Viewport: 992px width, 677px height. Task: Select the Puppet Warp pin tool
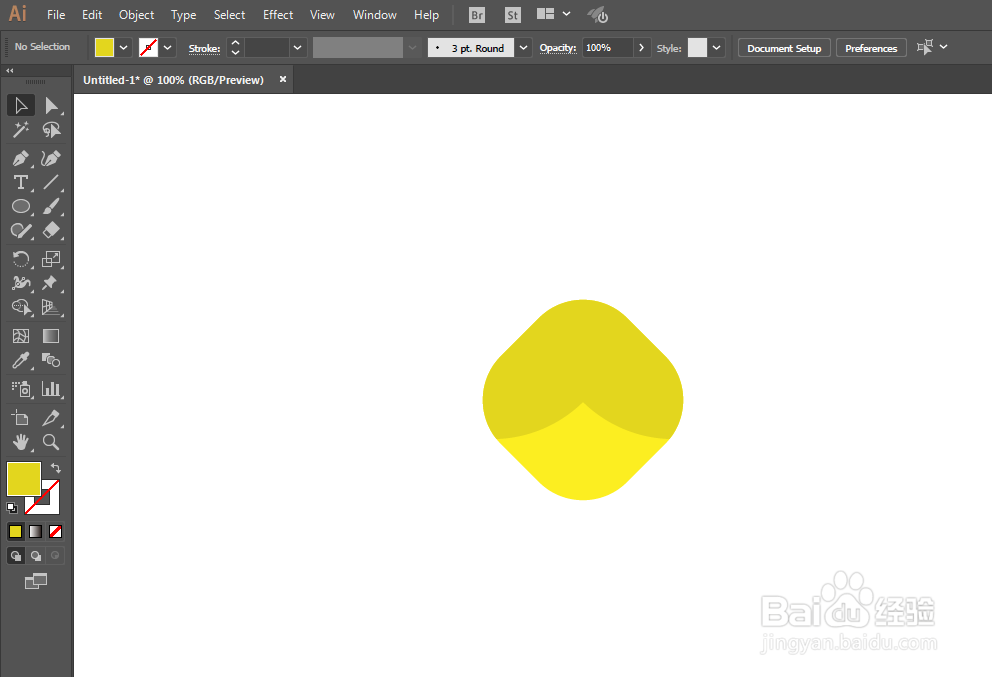pos(51,283)
